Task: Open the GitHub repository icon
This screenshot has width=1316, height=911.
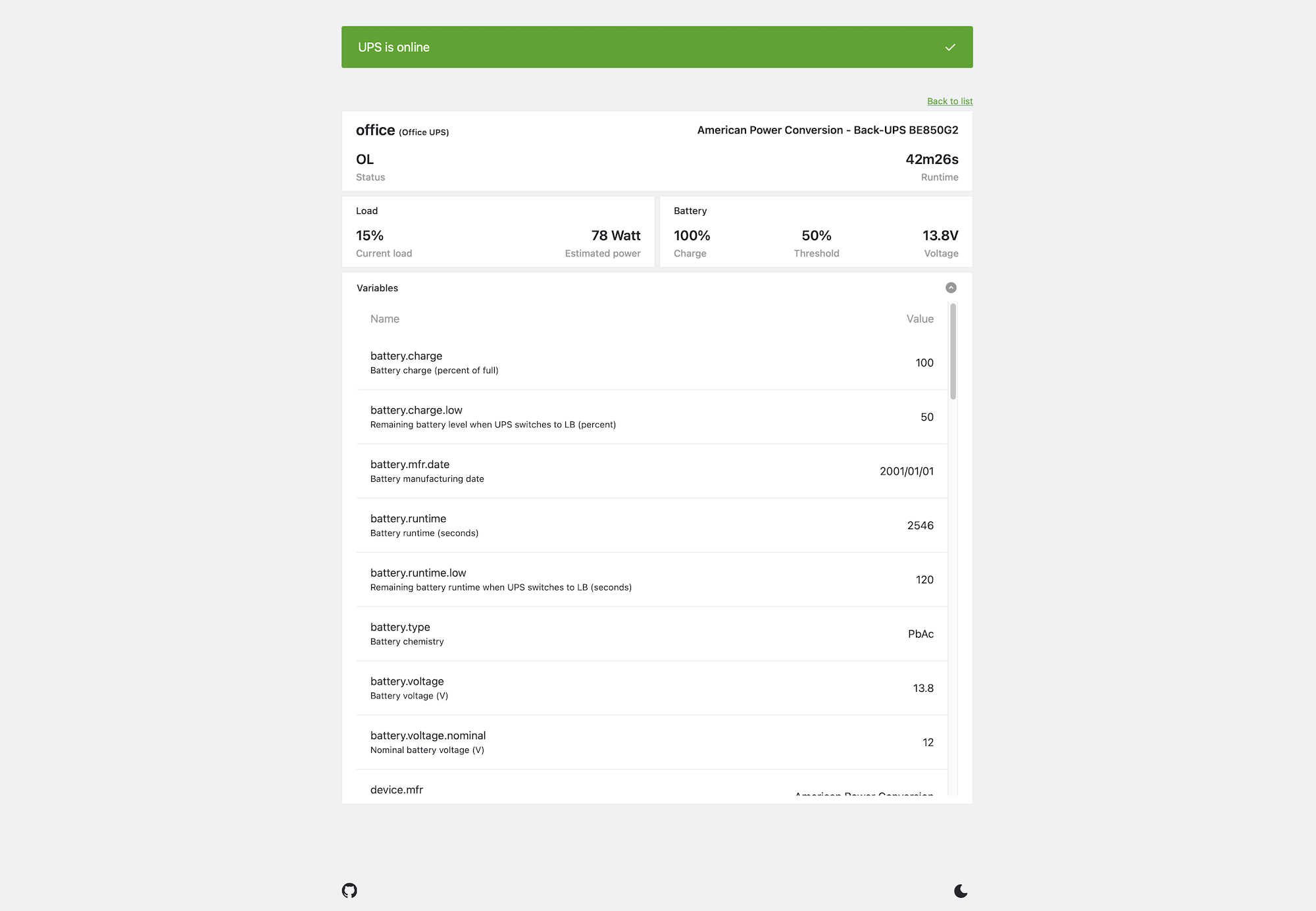Action: pyautogui.click(x=349, y=891)
